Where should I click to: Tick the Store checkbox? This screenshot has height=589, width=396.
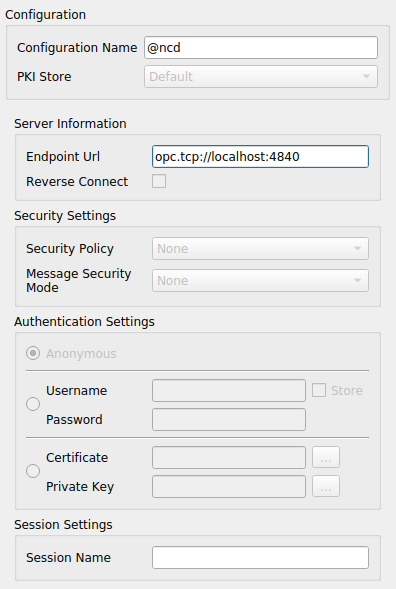pos(319,390)
